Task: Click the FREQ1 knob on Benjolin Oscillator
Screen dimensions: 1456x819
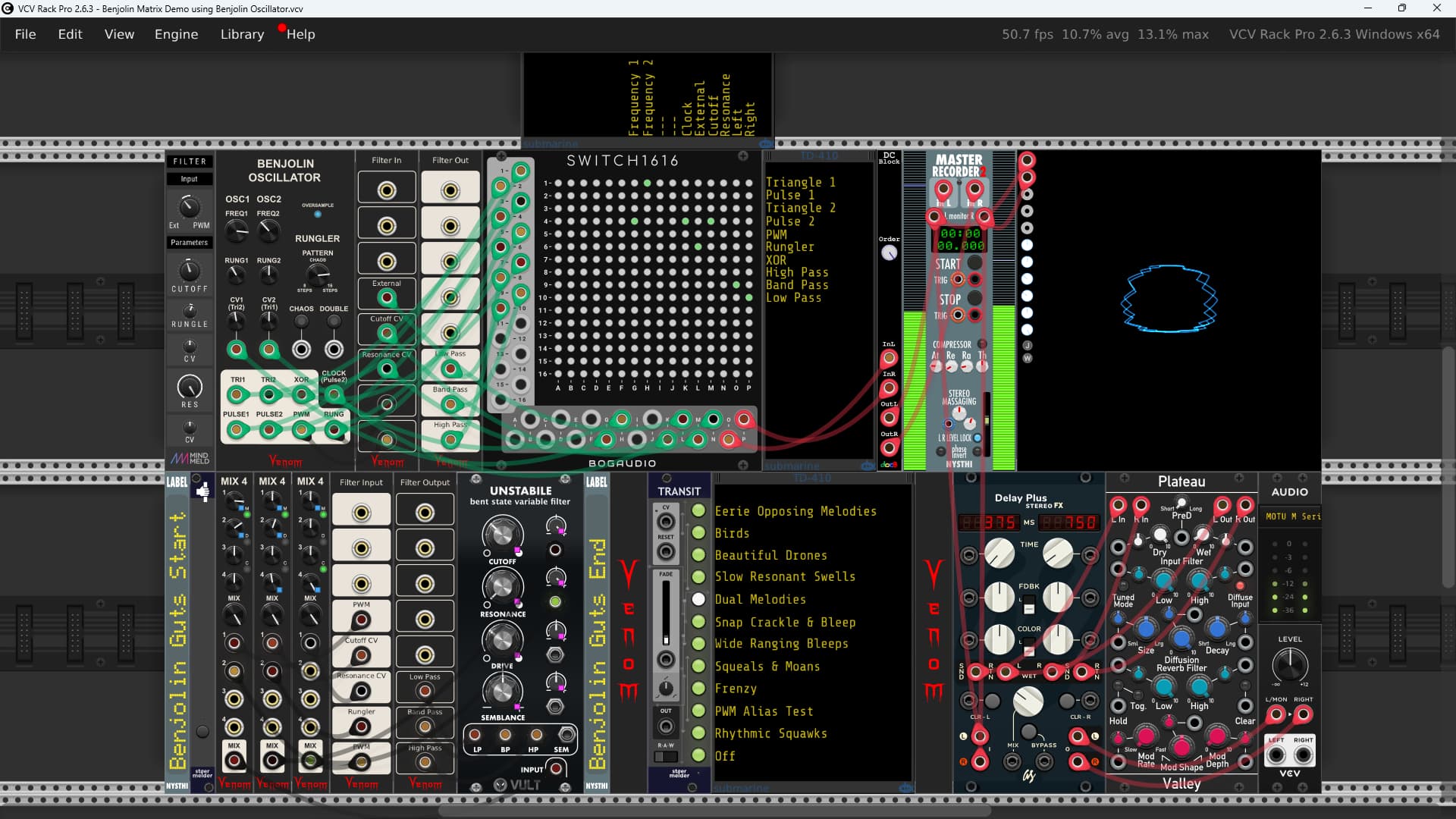Action: pyautogui.click(x=237, y=231)
